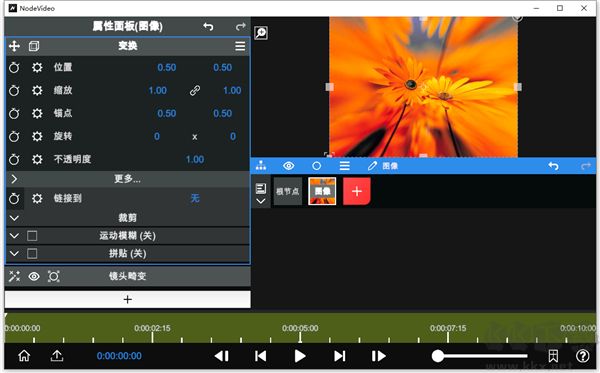Click the layer list icon
Image resolution: width=600 pixels, height=373 pixels.
coord(261,188)
